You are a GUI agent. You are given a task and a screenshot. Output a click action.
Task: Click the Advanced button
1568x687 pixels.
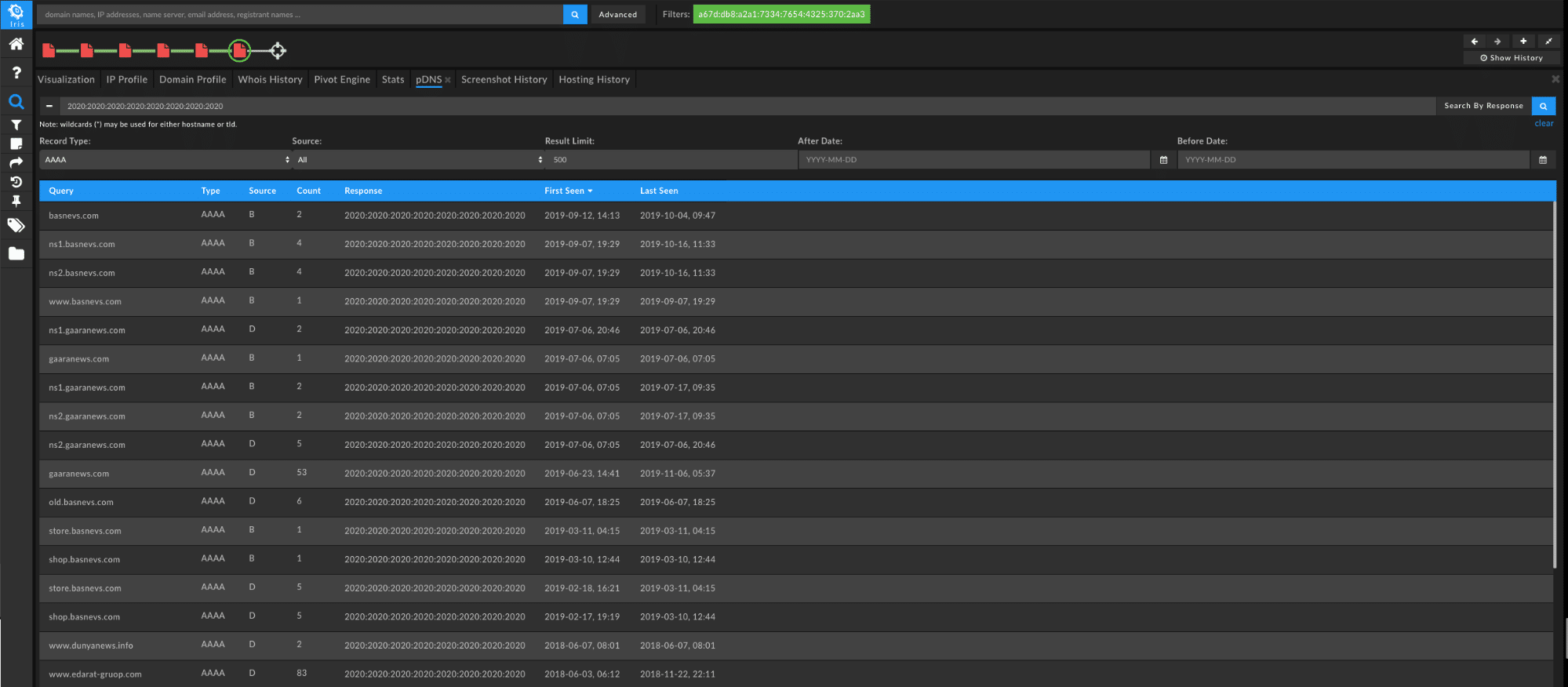pyautogui.click(x=618, y=14)
